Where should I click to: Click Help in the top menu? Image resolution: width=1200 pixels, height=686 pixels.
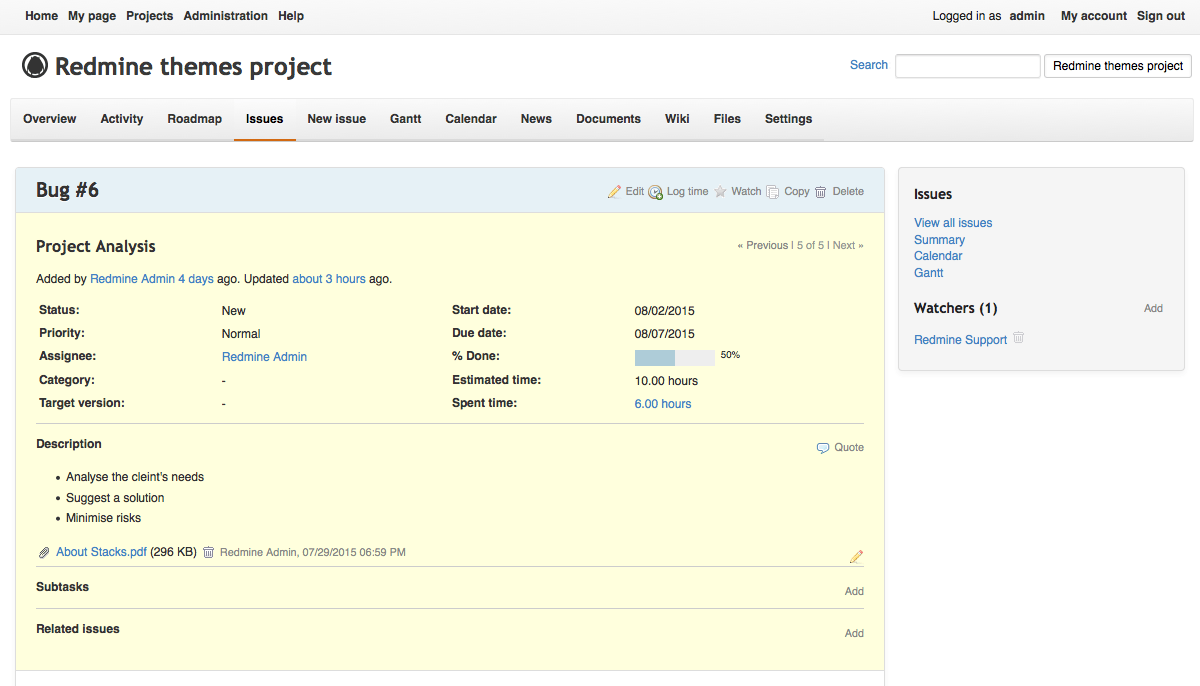(x=291, y=16)
